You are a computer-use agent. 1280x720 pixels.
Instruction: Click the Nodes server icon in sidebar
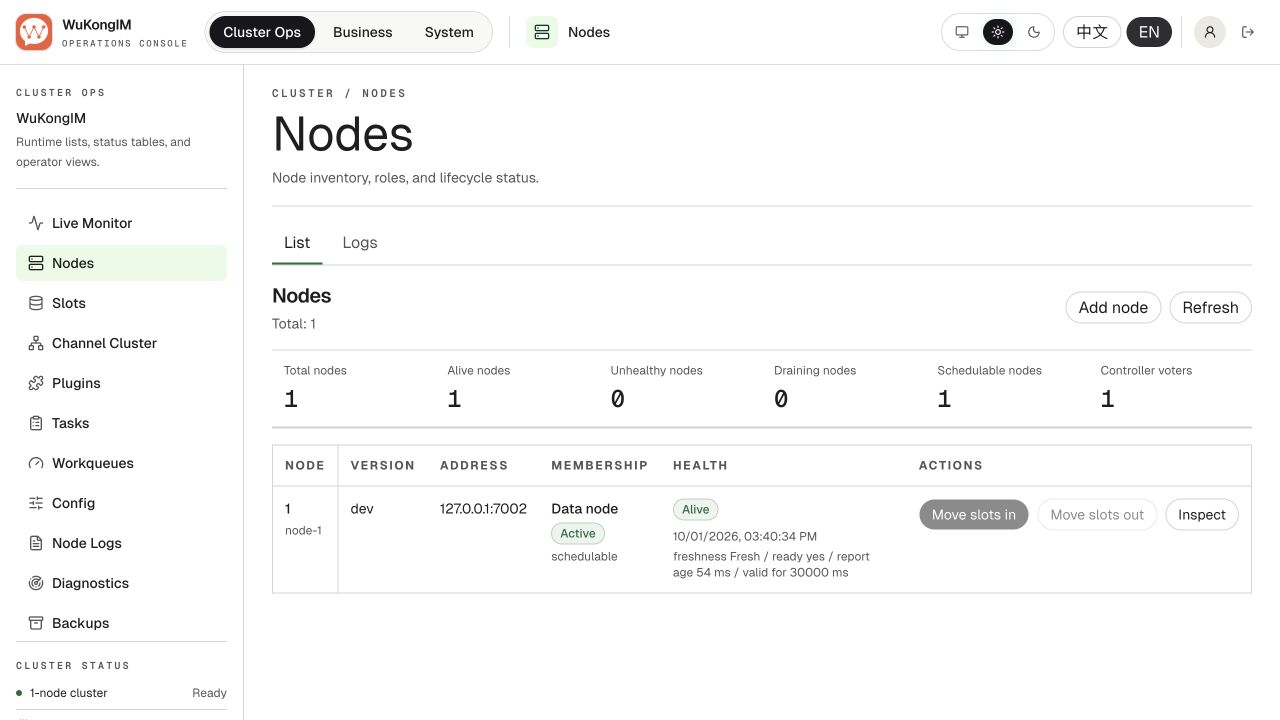click(x=36, y=263)
